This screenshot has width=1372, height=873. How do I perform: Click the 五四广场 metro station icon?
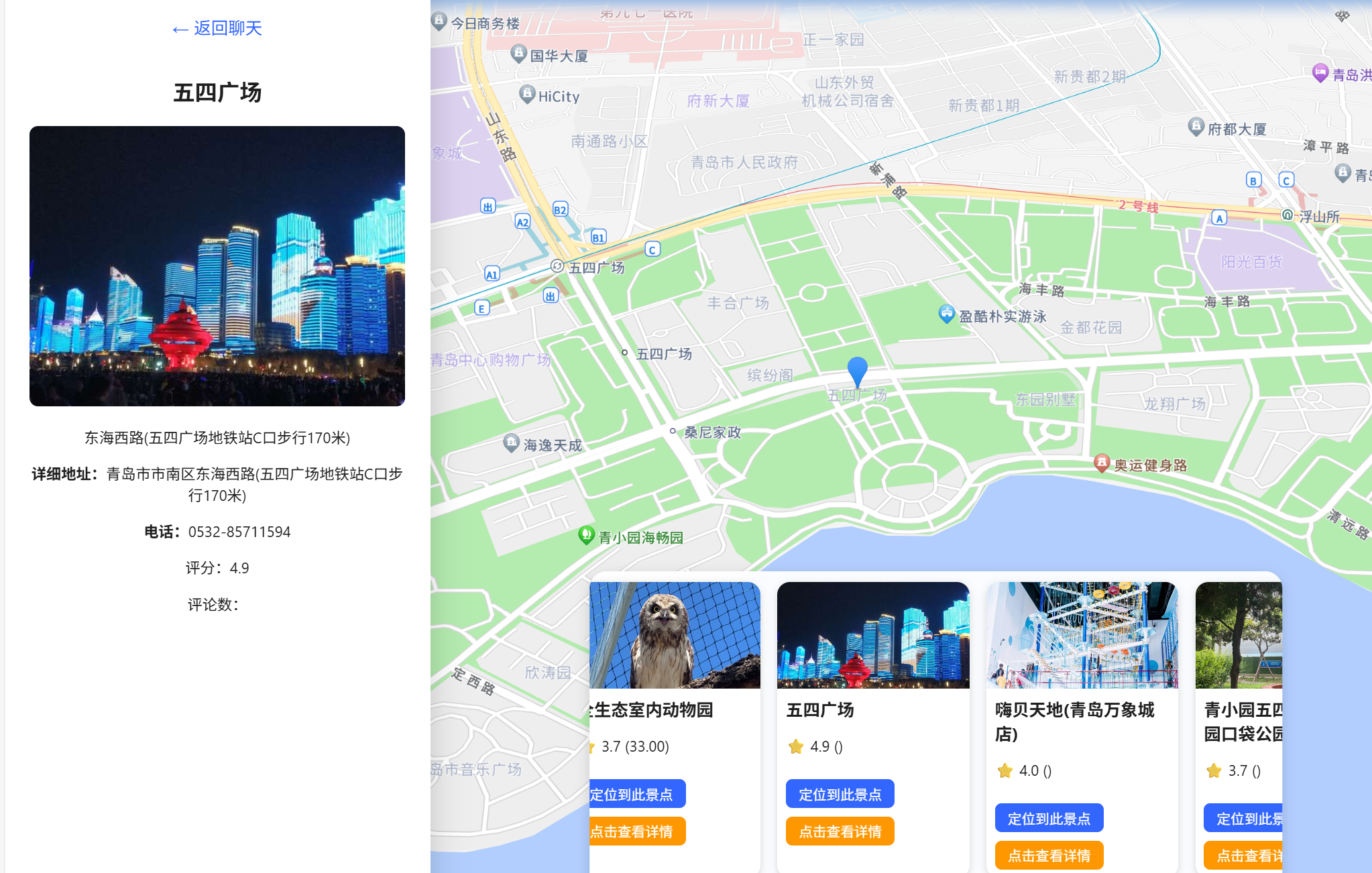557,266
